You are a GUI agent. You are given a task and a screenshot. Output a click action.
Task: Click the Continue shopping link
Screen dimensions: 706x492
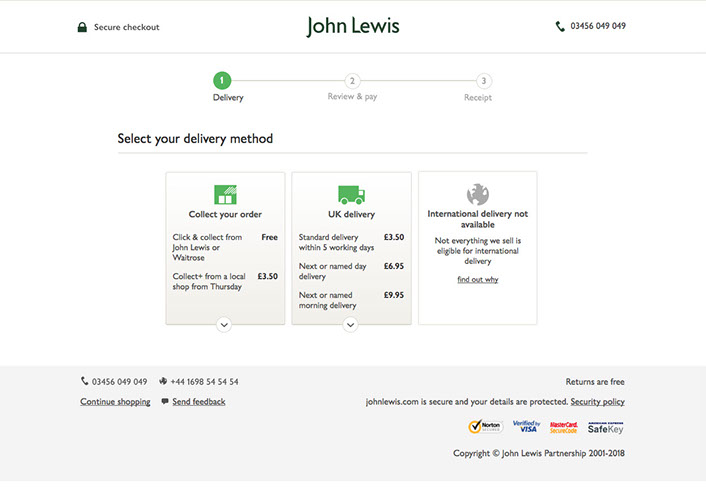coord(115,402)
